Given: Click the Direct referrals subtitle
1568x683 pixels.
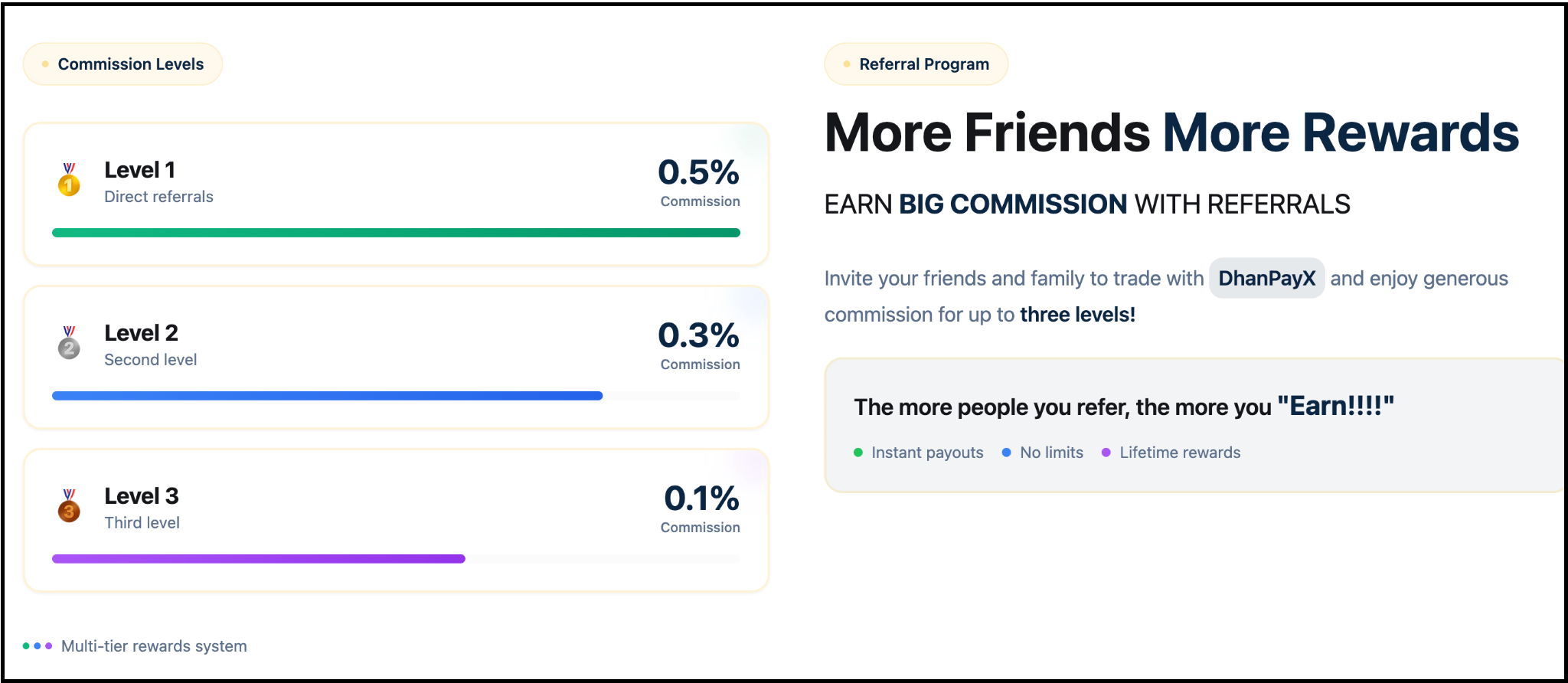Looking at the screenshot, I should click(x=158, y=197).
